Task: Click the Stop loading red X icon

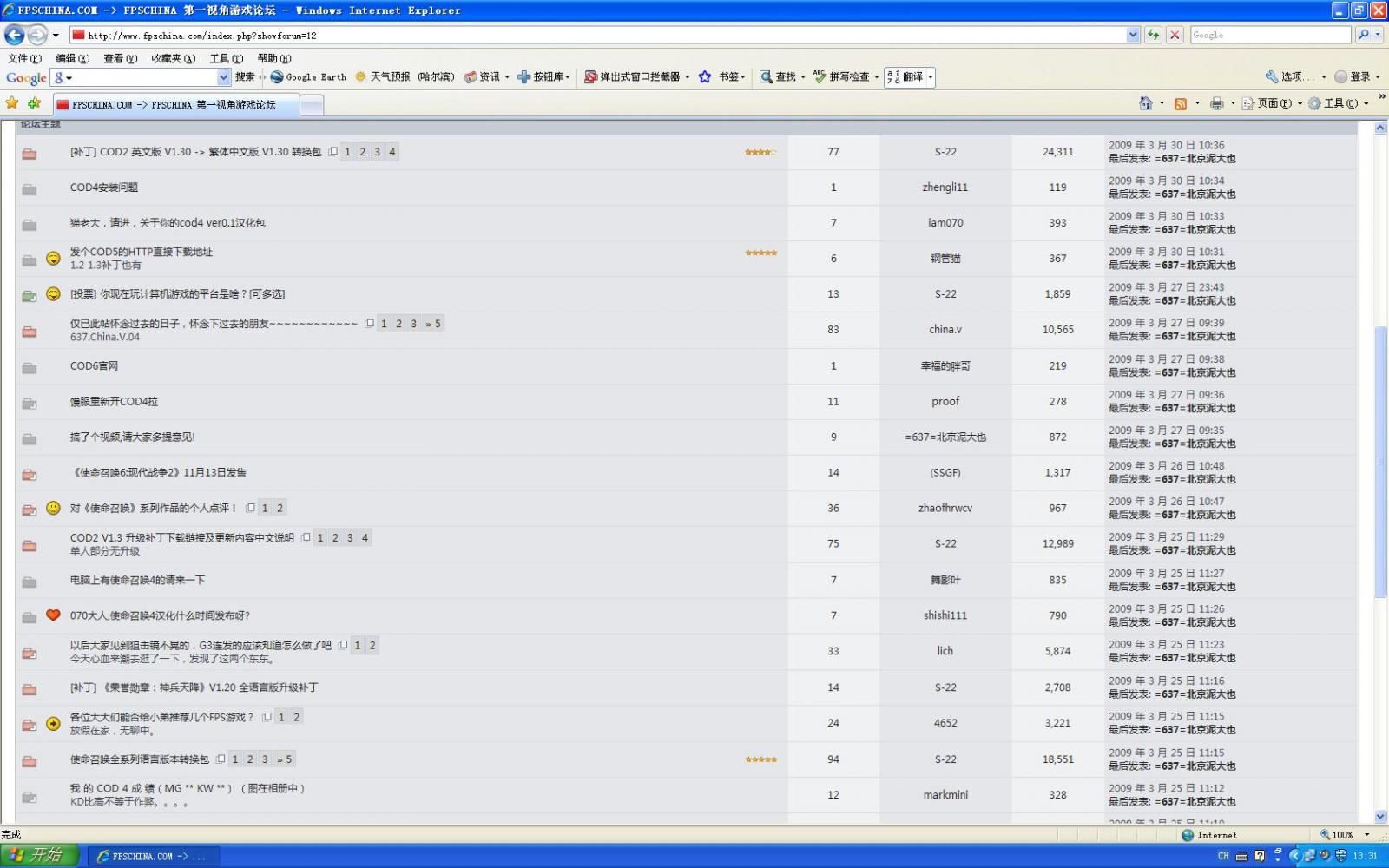Action: tap(1175, 35)
